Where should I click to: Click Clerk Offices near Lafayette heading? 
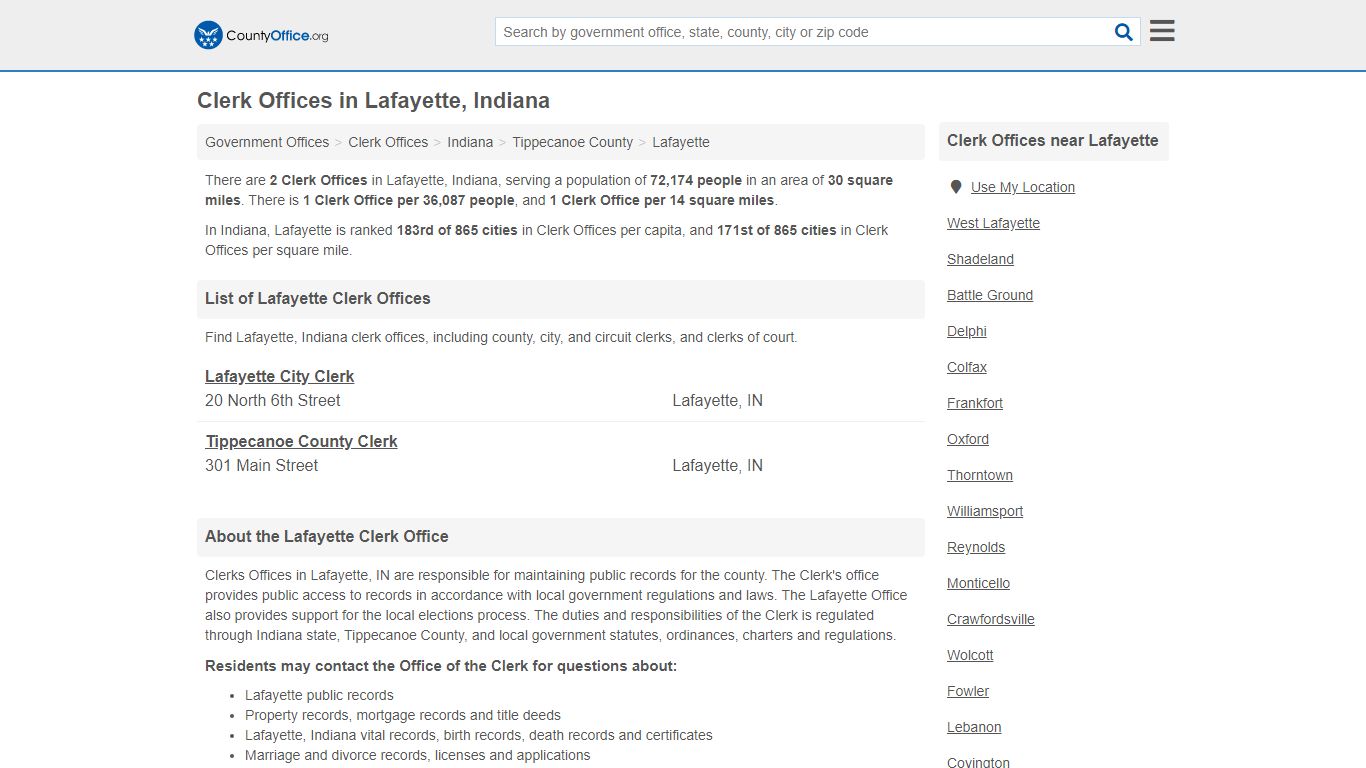[x=1052, y=140]
